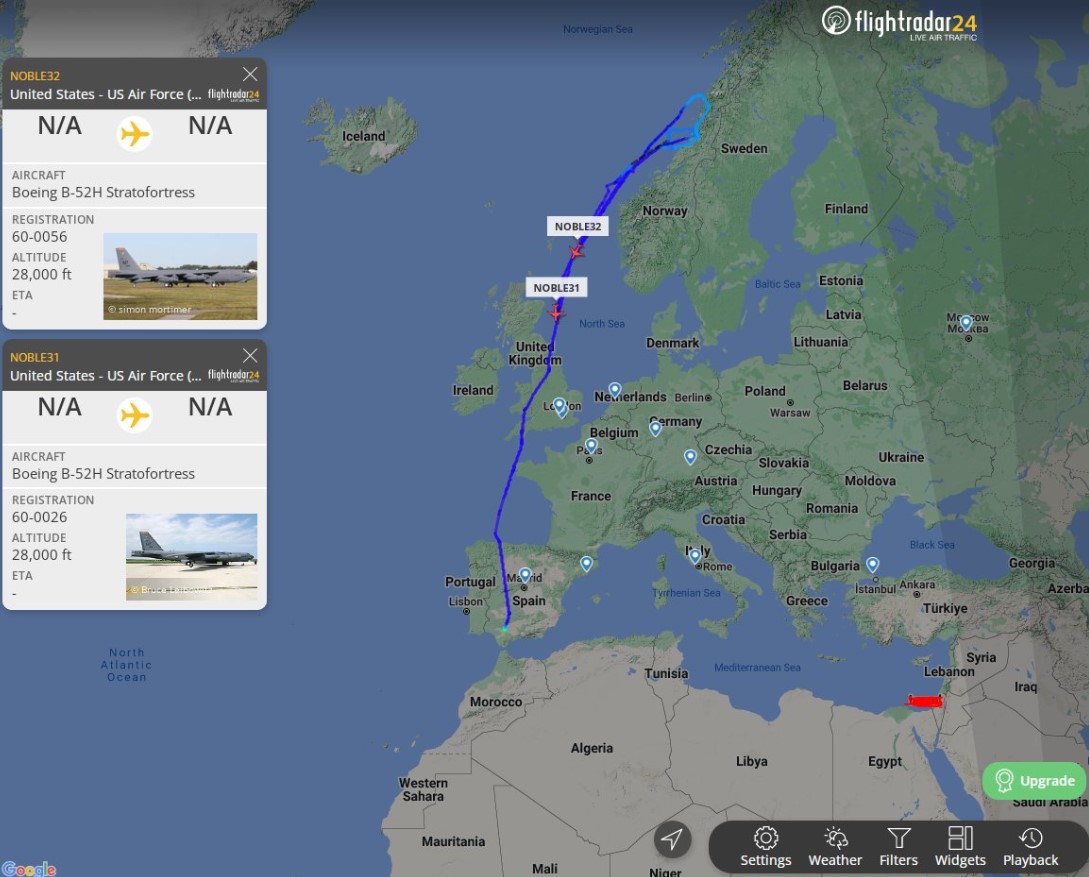View the B-52H photo for 60-0056
The width and height of the screenshot is (1089, 877).
pos(180,276)
